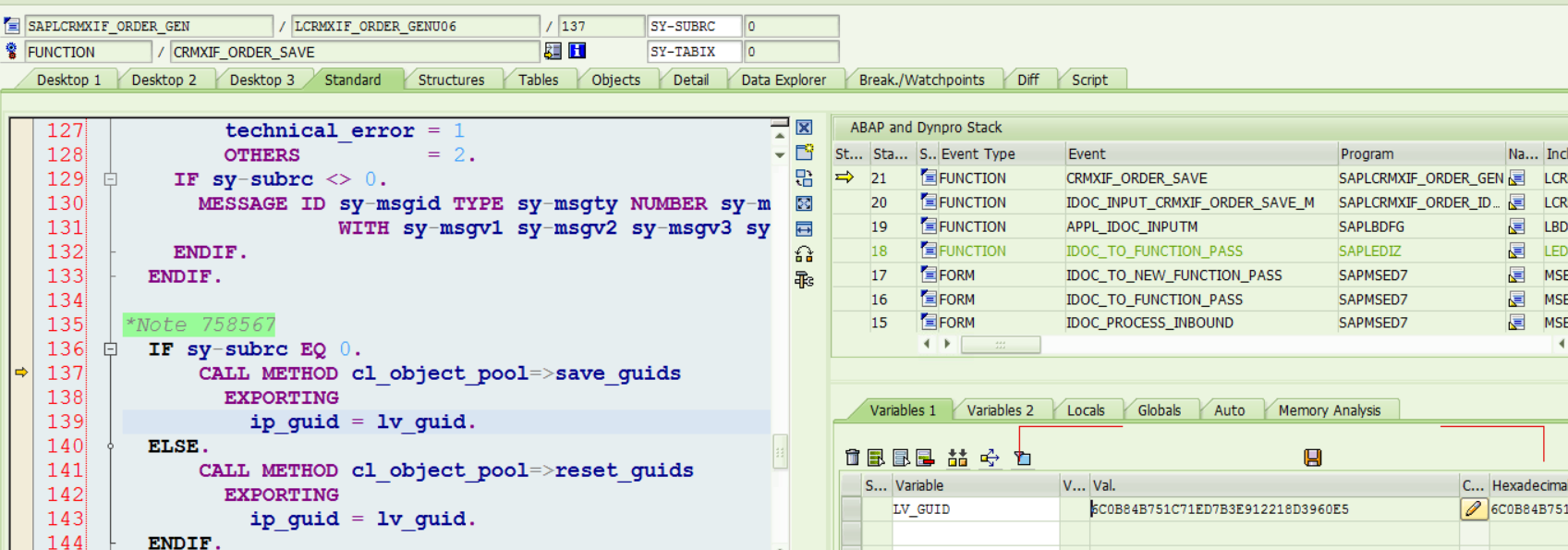
Task: Open the Detail tab
Action: [690, 80]
